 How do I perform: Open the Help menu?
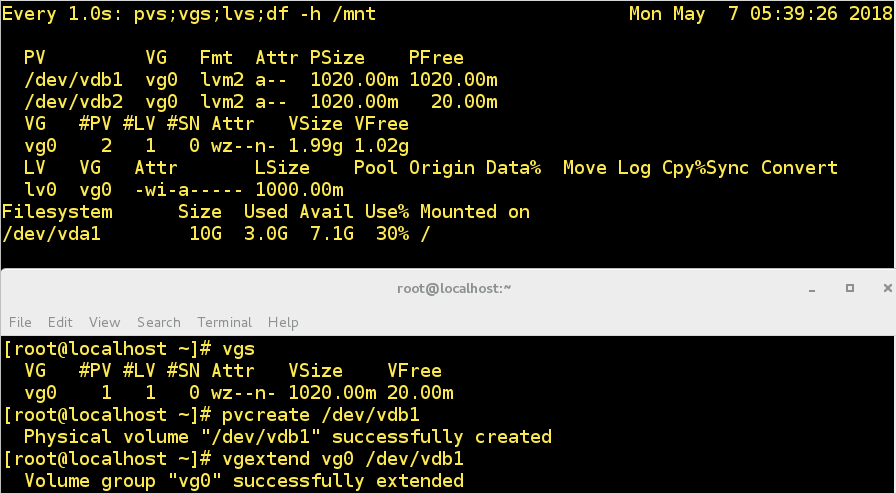tap(283, 322)
